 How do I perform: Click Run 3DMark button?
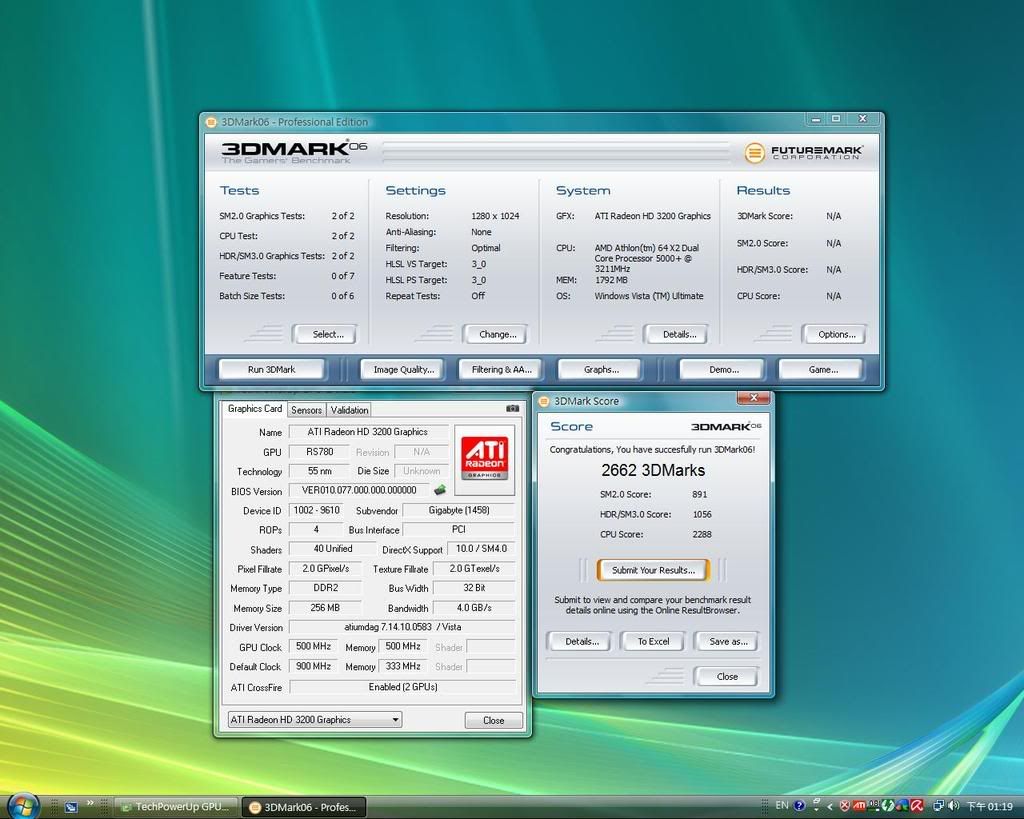coord(271,370)
